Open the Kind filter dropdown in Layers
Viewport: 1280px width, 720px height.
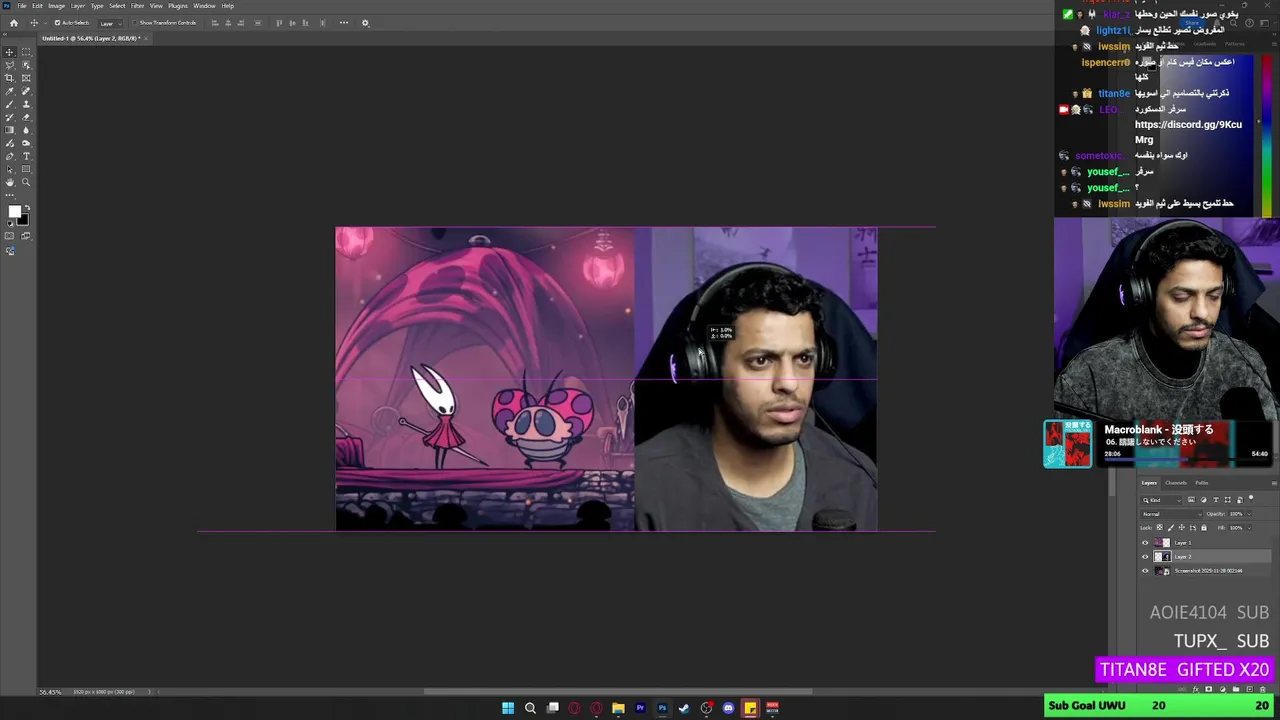(1162, 500)
